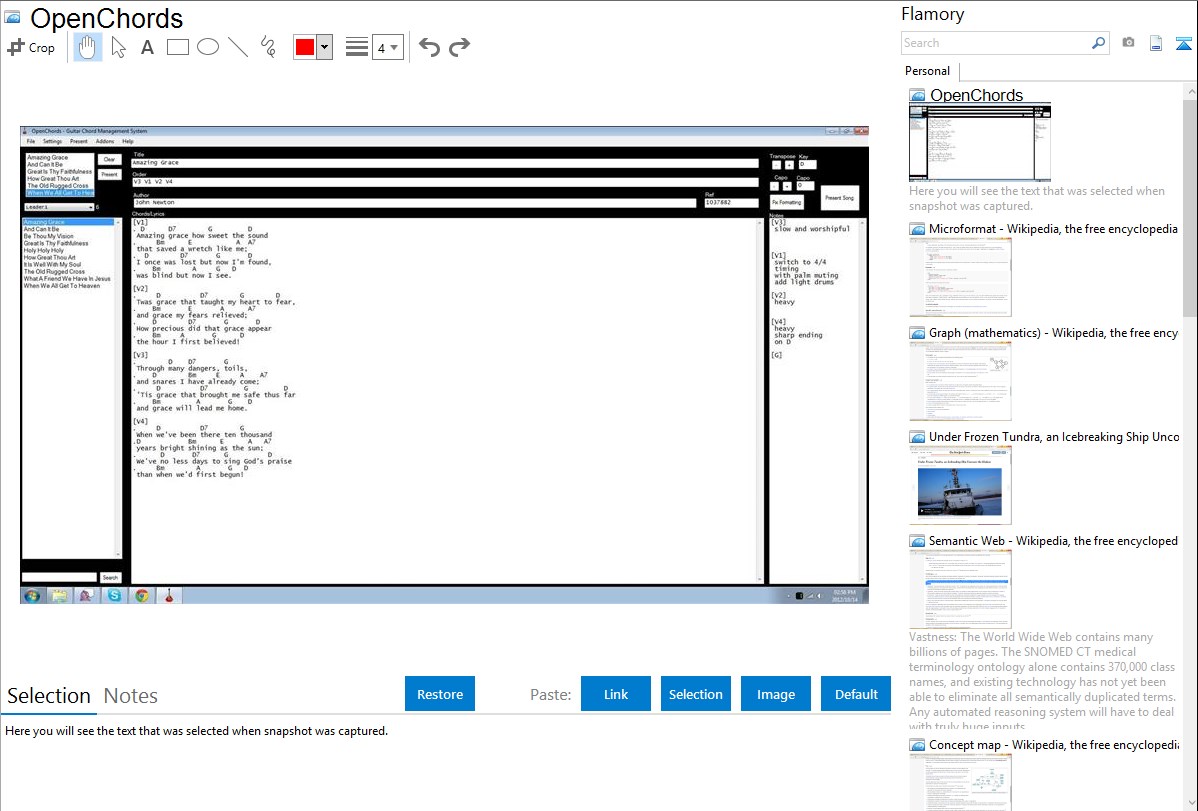Activate the hand pan tool
1198x811 pixels.
pyautogui.click(x=87, y=47)
